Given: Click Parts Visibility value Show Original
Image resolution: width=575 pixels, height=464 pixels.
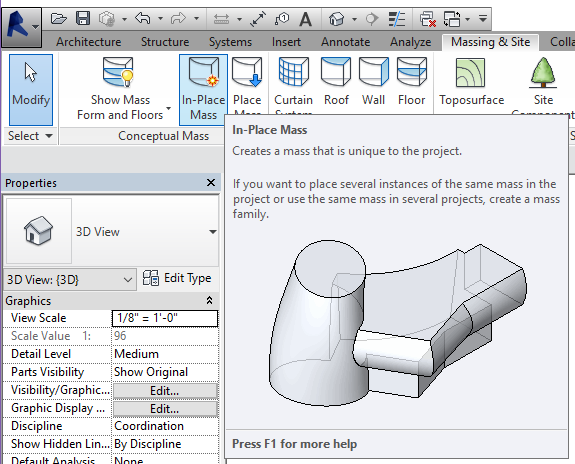Looking at the screenshot, I should (165, 372).
